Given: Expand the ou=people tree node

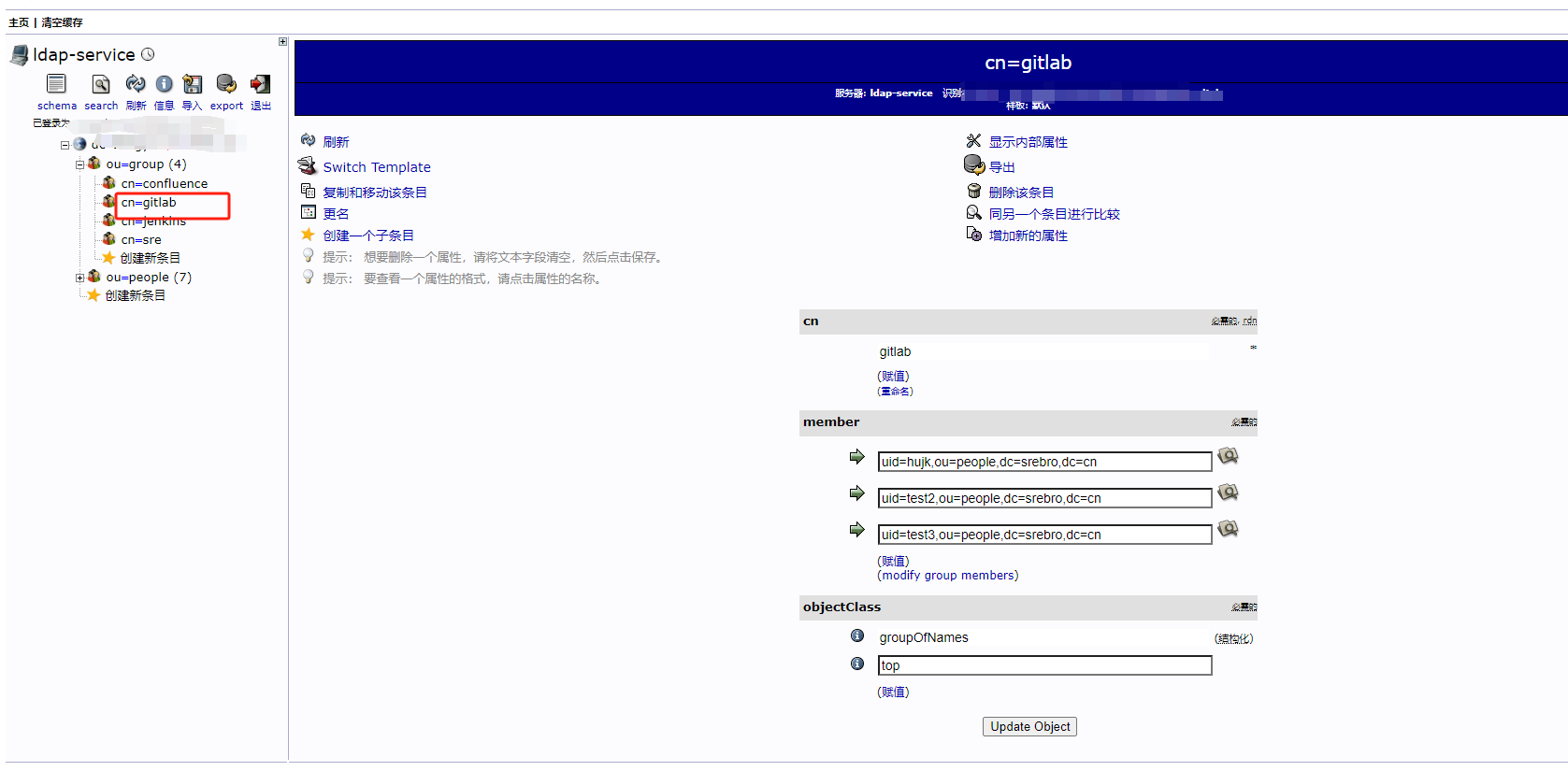Looking at the screenshot, I should click(x=79, y=278).
